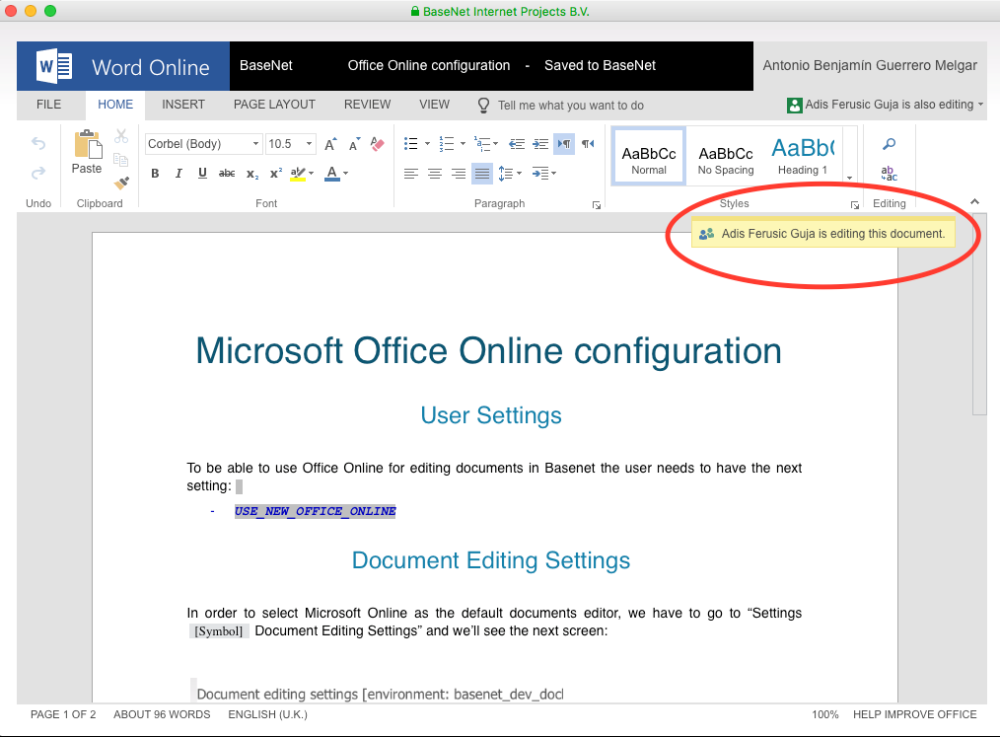1000x737 pixels.
Task: Apply the Normal style
Action: click(649, 156)
